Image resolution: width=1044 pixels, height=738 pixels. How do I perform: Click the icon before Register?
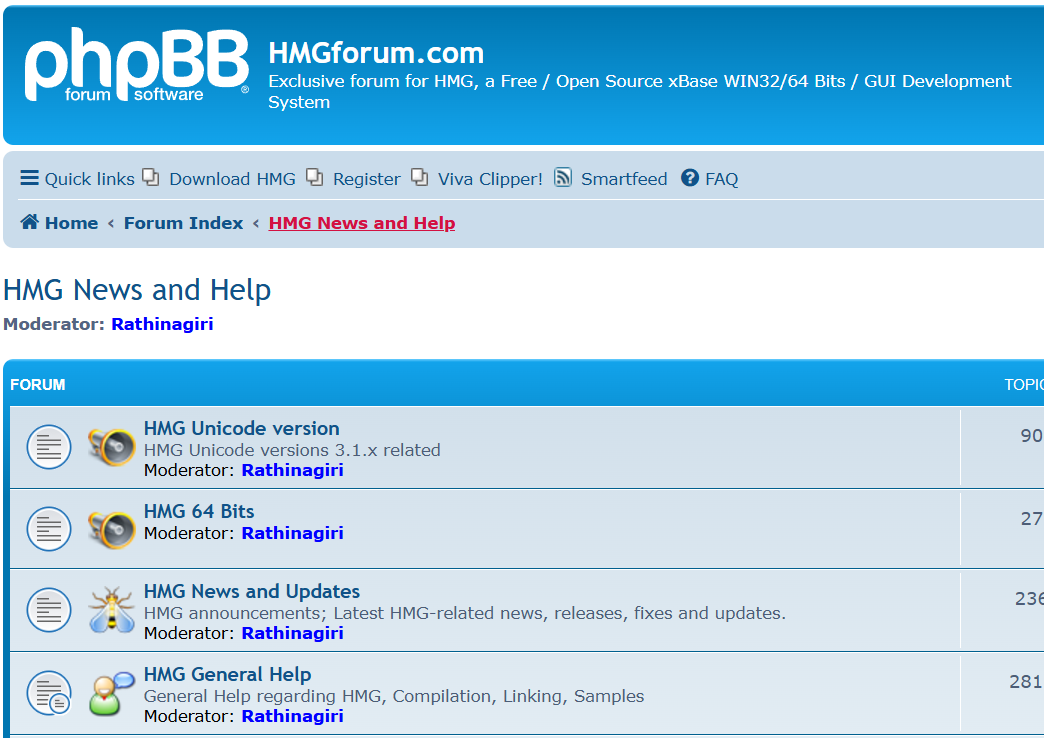tap(314, 177)
